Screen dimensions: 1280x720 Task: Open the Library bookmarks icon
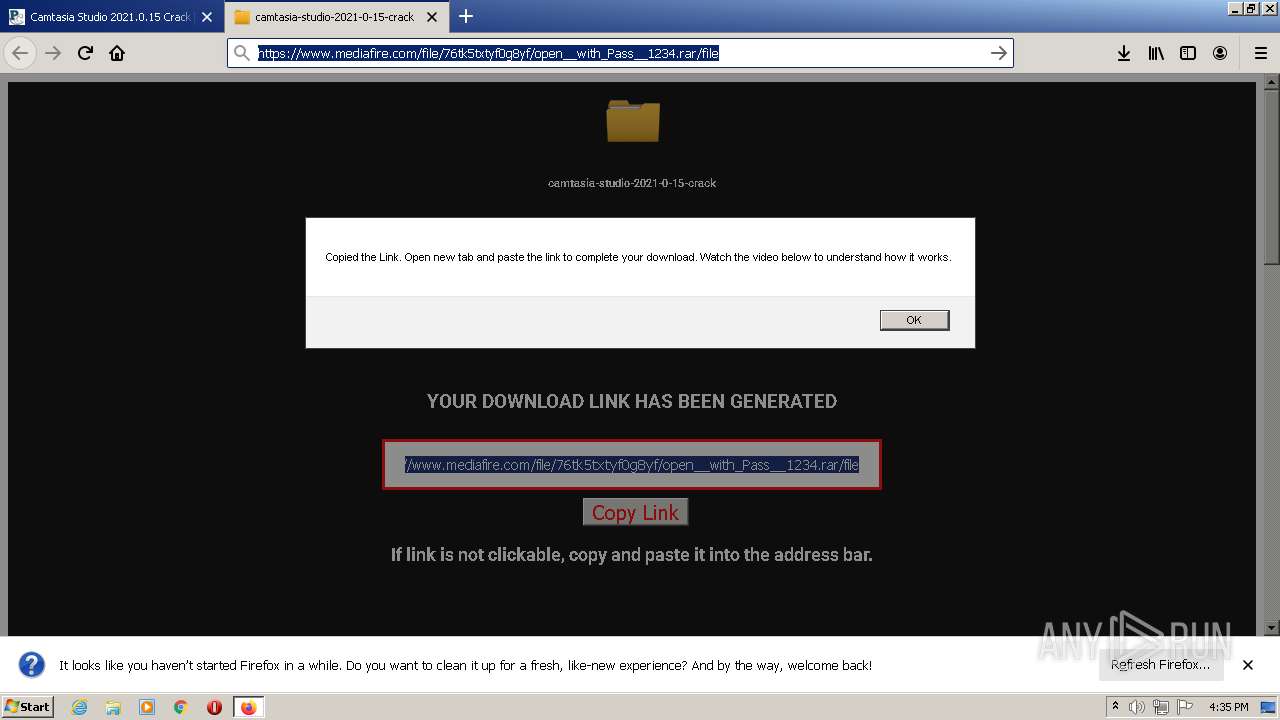1156,53
